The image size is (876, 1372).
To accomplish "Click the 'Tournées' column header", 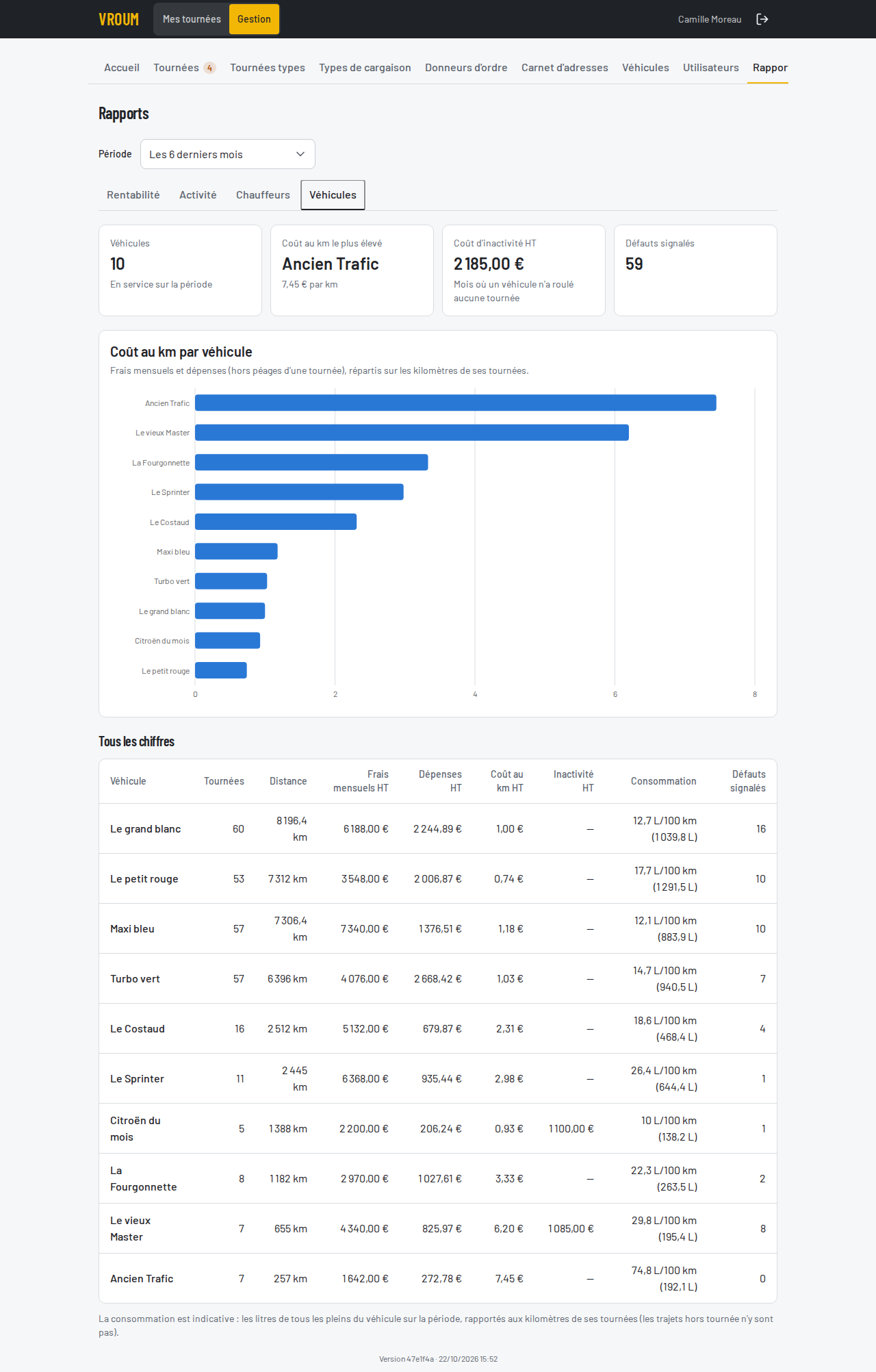I will 224,781.
